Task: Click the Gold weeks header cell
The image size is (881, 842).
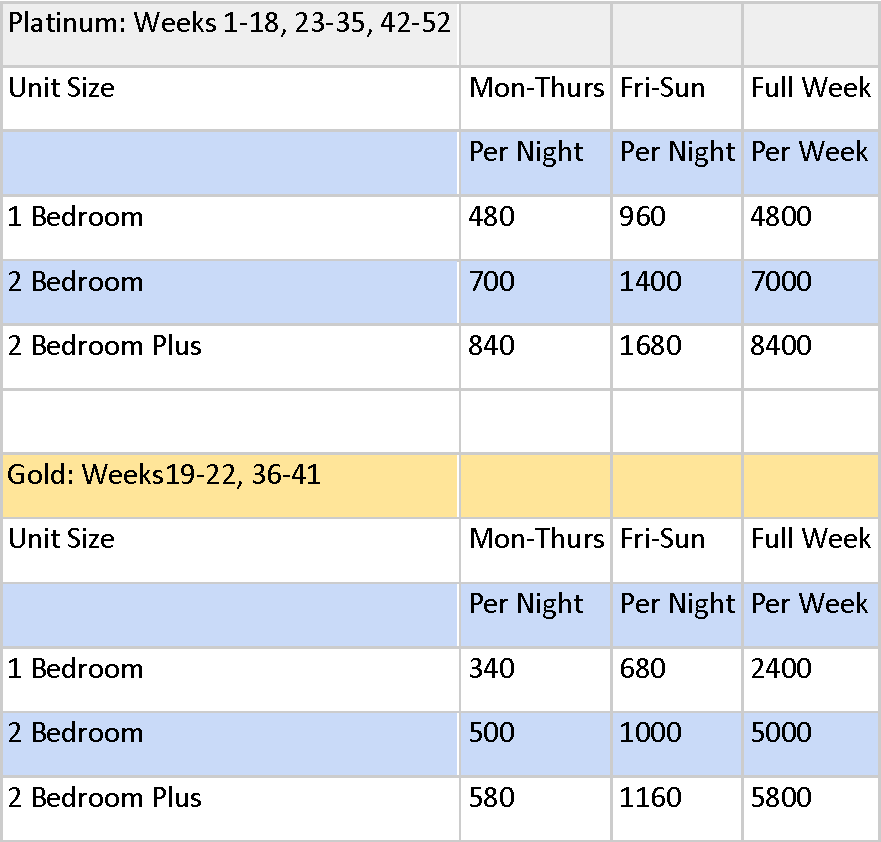Action: point(230,486)
